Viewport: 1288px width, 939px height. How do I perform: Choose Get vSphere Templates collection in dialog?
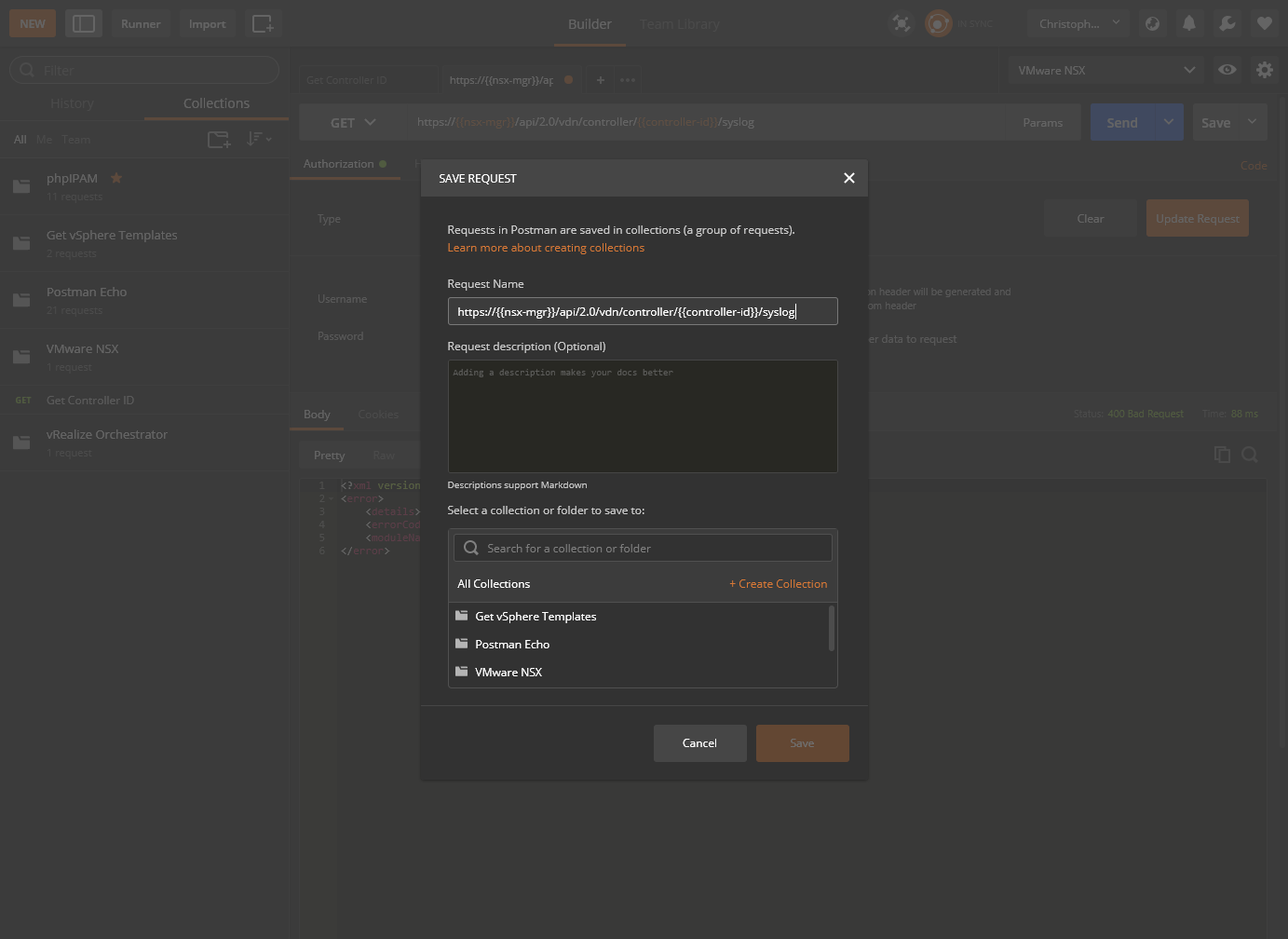pyautogui.click(x=536, y=617)
